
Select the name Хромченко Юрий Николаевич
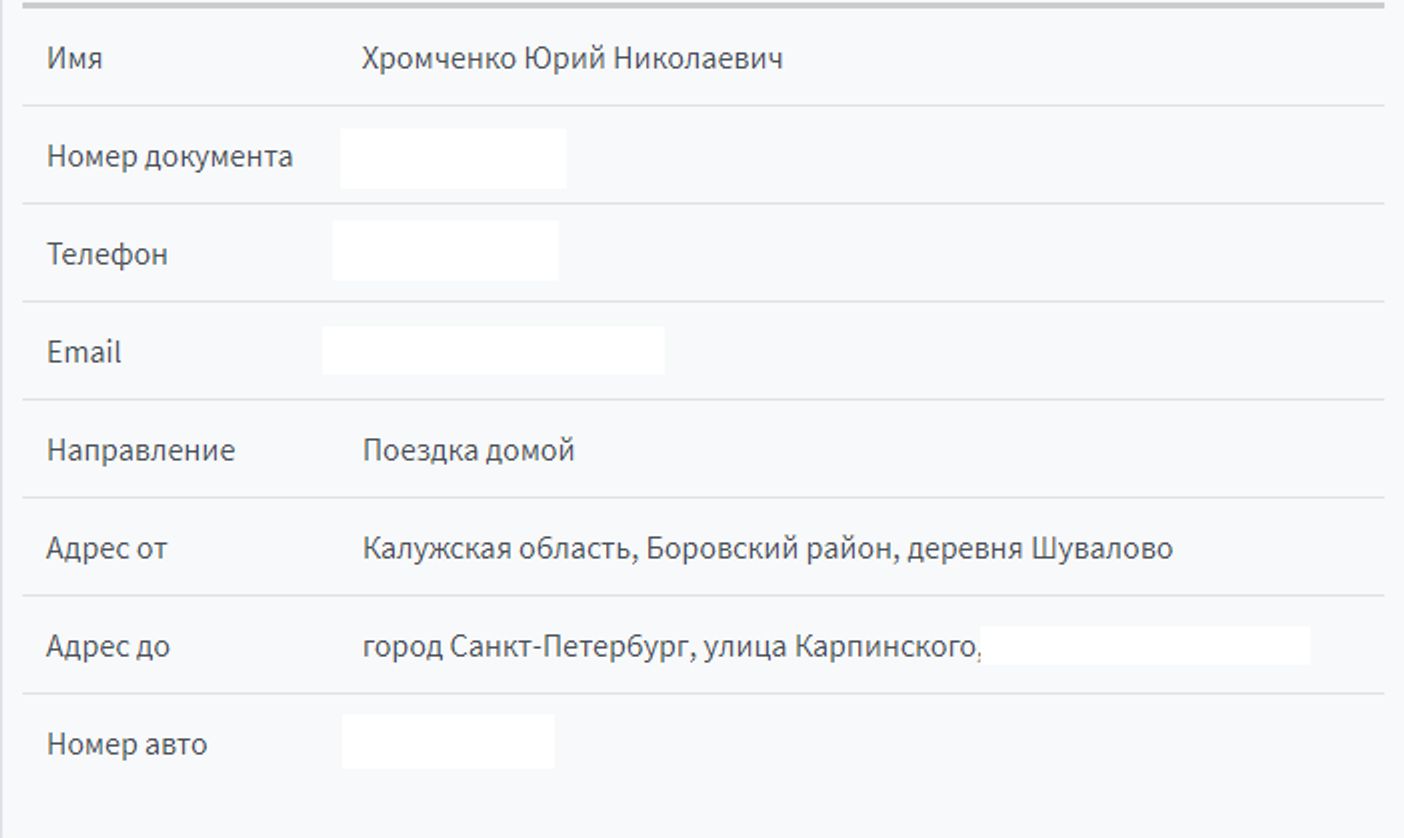pyautogui.click(x=572, y=58)
